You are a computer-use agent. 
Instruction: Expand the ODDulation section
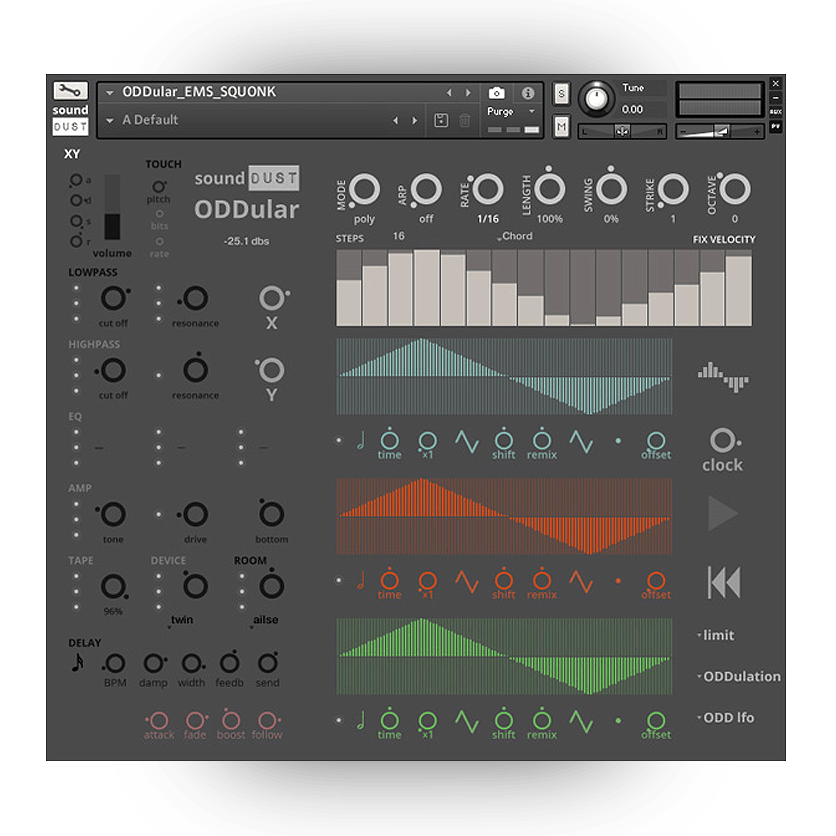coord(738,676)
